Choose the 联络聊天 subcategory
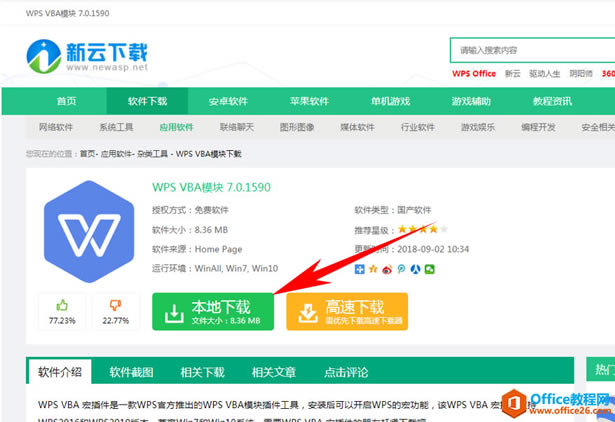Viewport: 615px width, 422px height. point(237,127)
